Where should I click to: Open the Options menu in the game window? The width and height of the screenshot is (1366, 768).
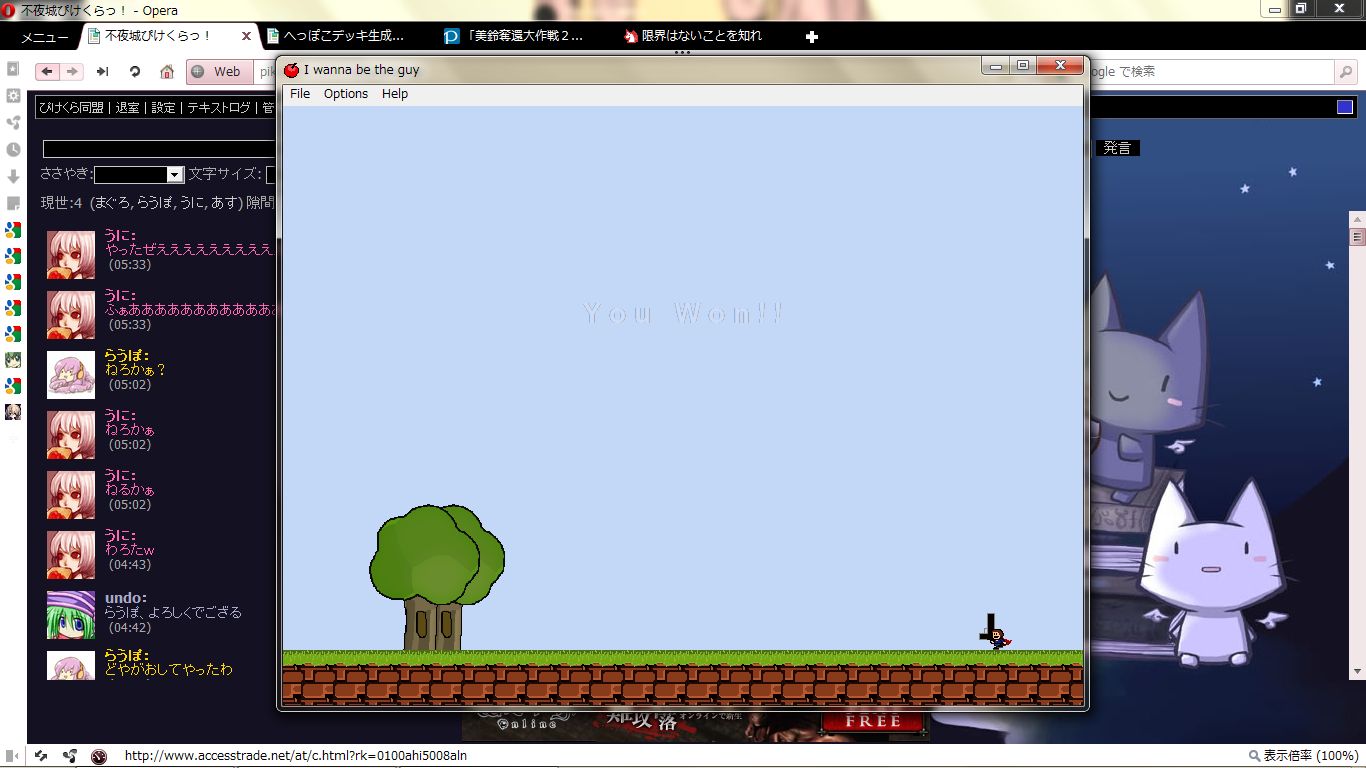346,94
